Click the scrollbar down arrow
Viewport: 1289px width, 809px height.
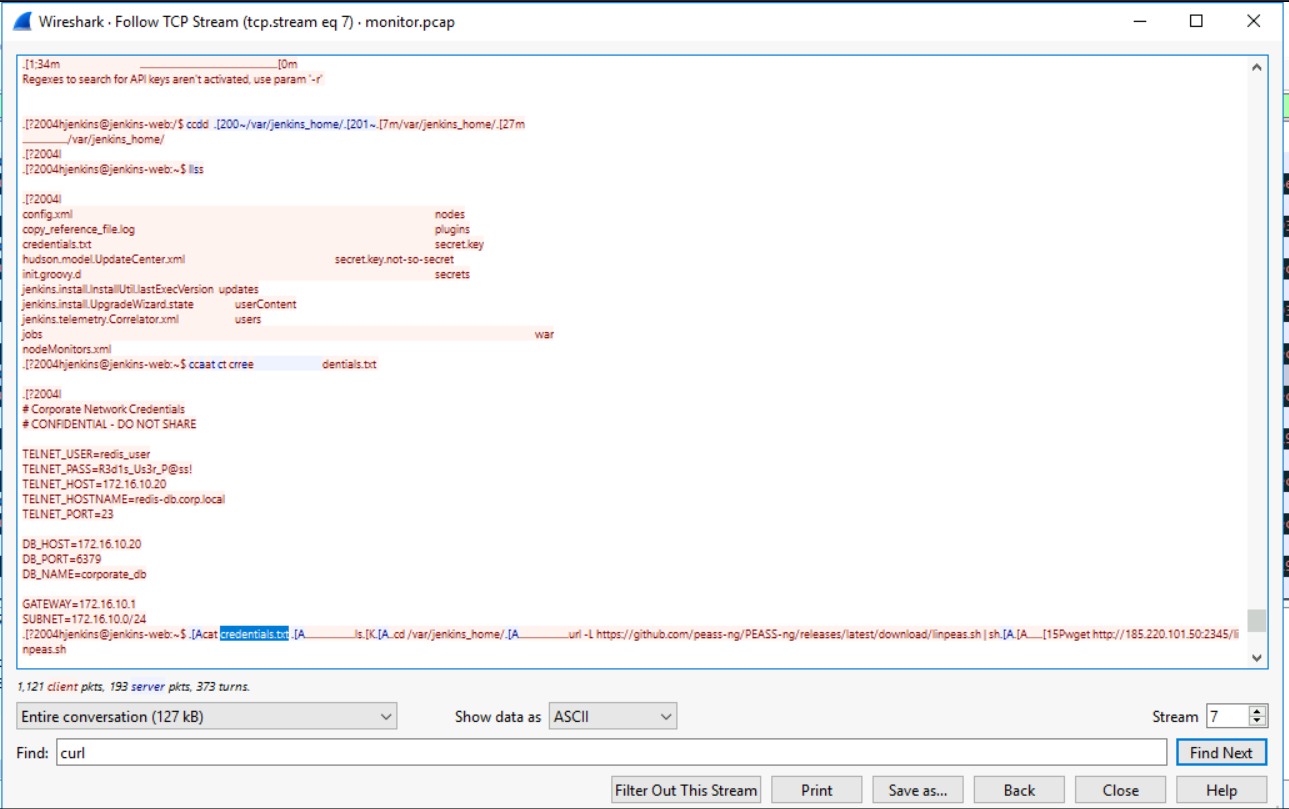(x=1257, y=657)
